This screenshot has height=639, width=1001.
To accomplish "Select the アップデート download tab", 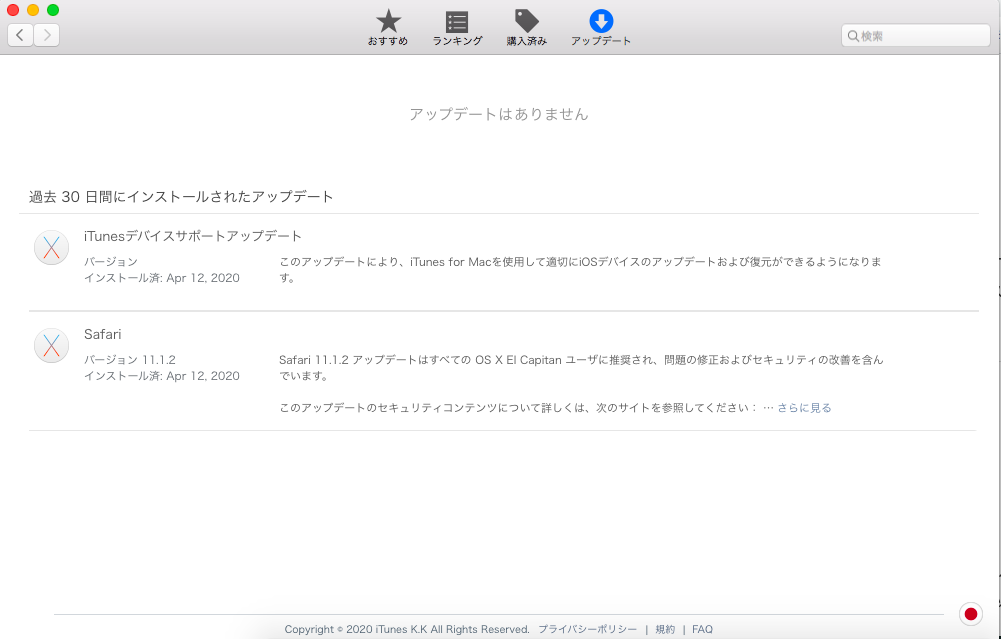I will pyautogui.click(x=601, y=28).
